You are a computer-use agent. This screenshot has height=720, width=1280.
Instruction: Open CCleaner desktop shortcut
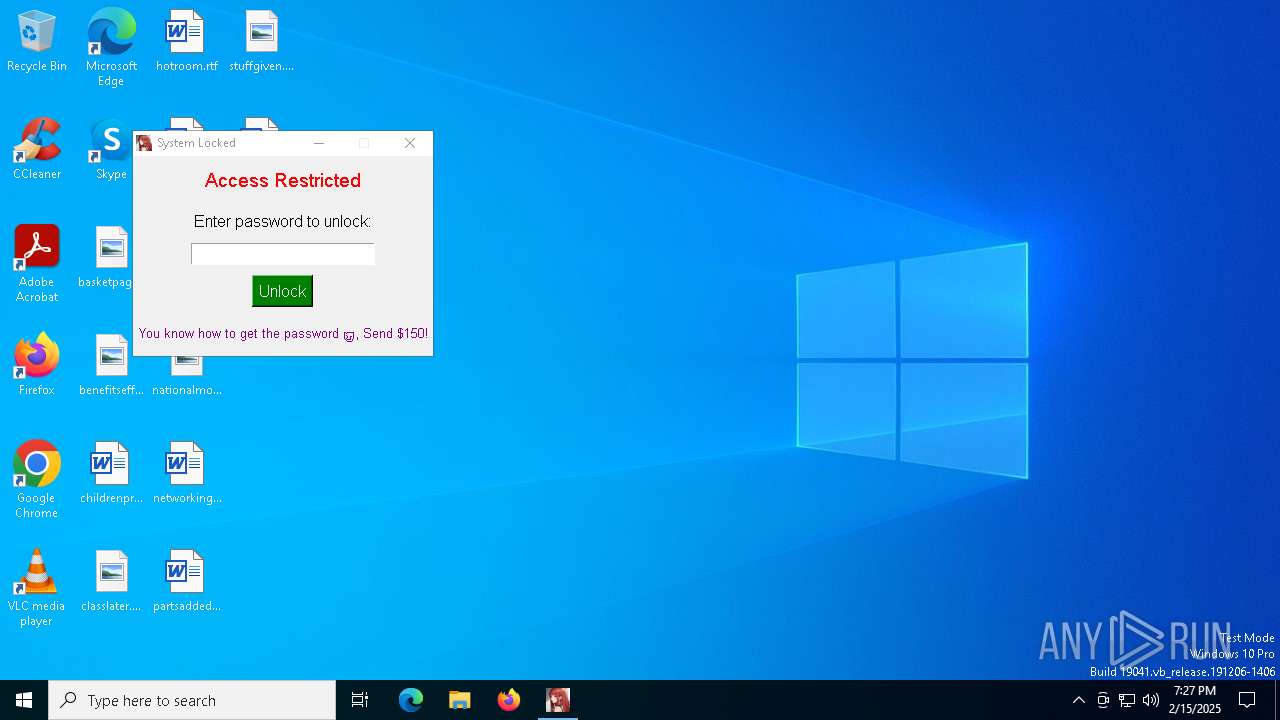[37, 149]
